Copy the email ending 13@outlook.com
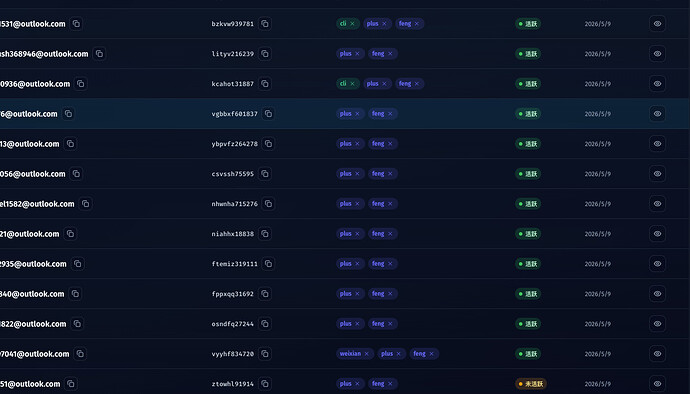Screen dimensions: 690x394 70,144
